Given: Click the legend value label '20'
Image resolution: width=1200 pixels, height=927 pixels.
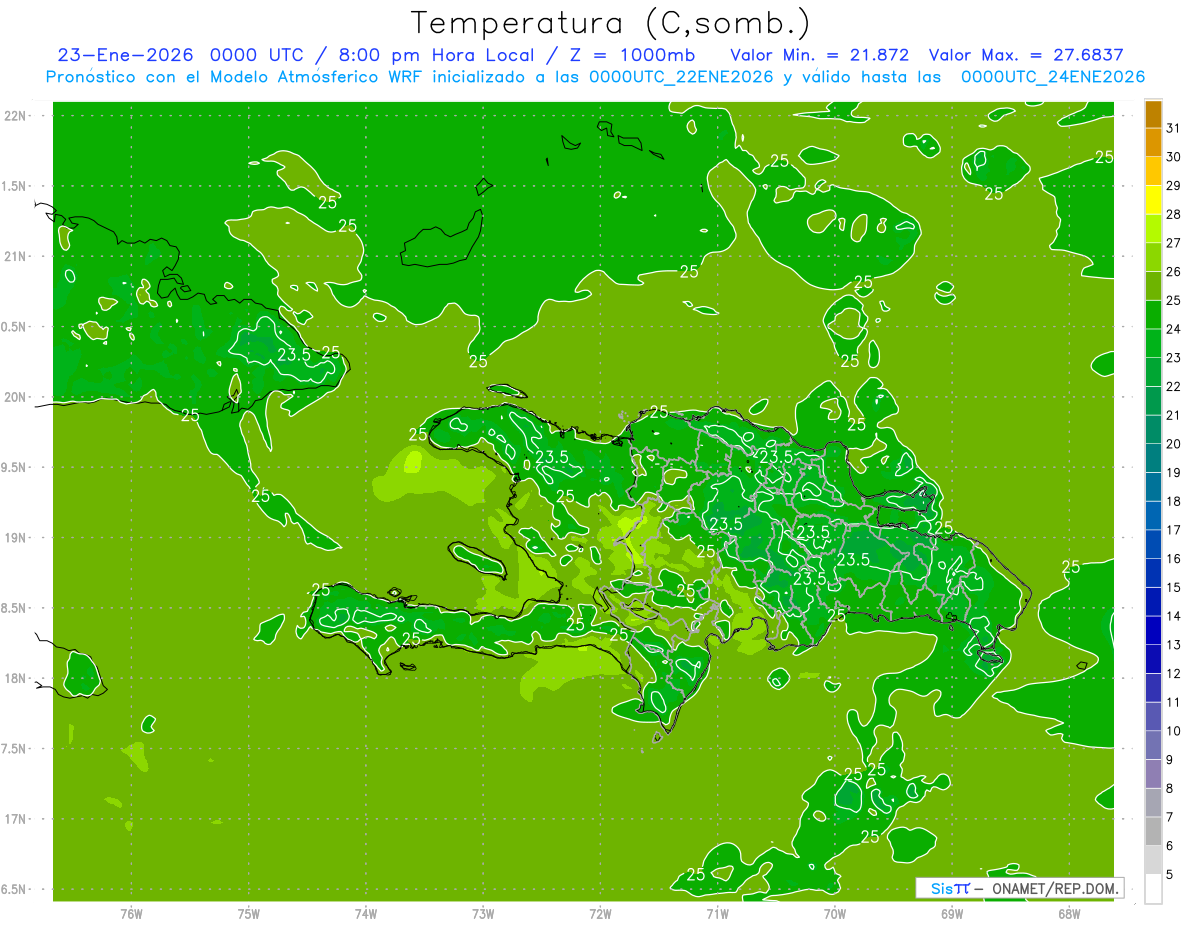Looking at the screenshot, I should (x=1174, y=444).
